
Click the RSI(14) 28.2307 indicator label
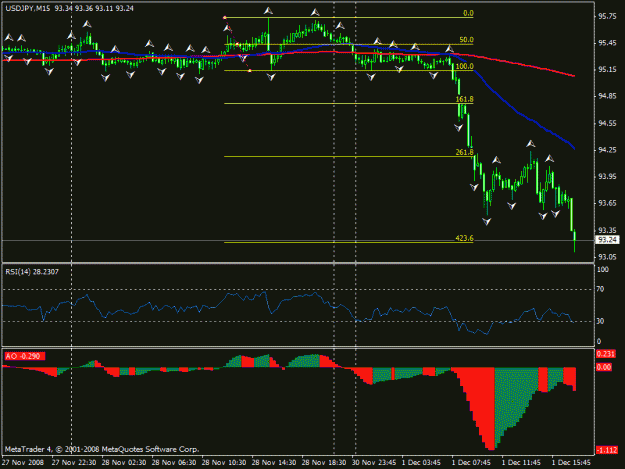[x=32, y=272]
